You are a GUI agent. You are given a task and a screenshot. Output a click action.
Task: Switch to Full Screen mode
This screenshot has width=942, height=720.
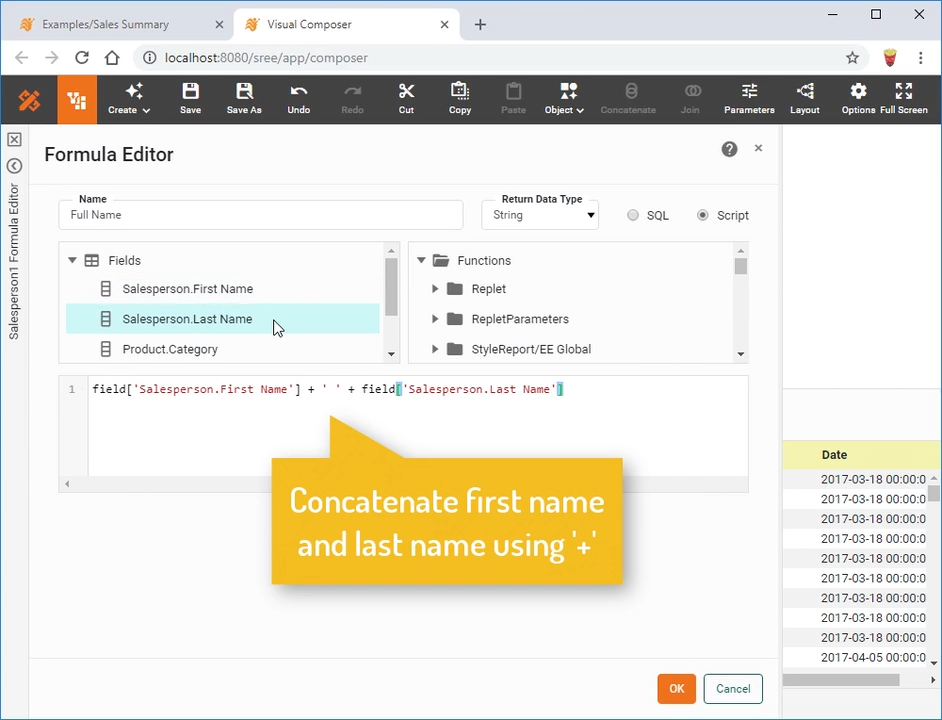(x=904, y=99)
